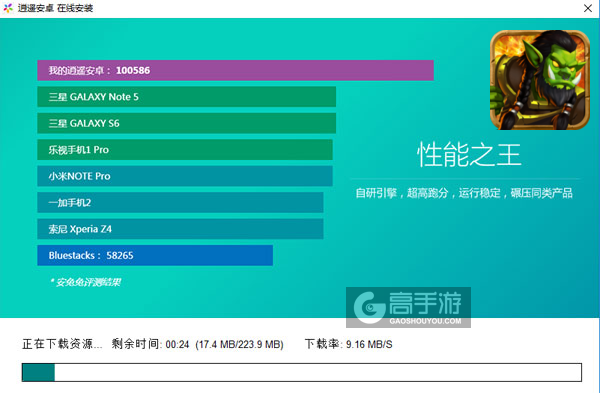The height and width of the screenshot is (393, 600).
Task: Click the 17.4 MB/223.9 MB size readout
Action: (x=239, y=344)
